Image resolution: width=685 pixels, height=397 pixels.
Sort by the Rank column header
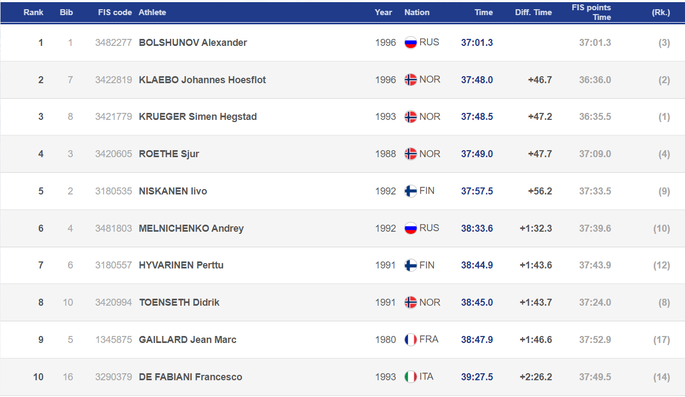click(33, 12)
